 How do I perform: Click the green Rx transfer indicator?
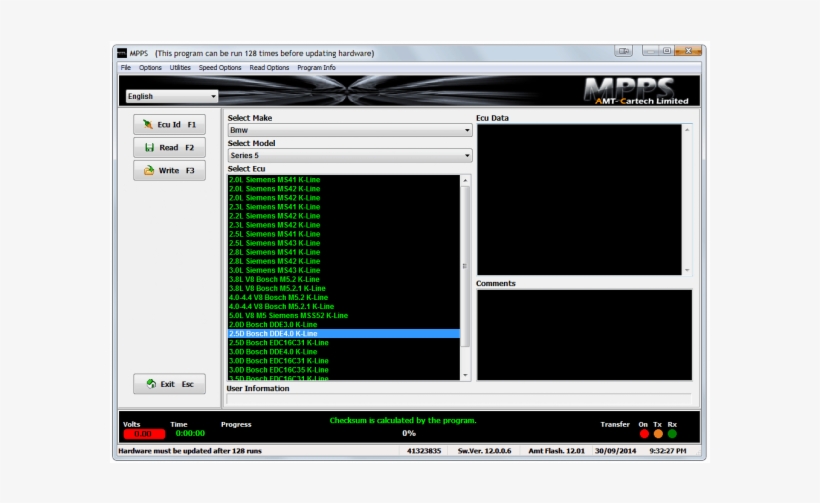pos(672,434)
